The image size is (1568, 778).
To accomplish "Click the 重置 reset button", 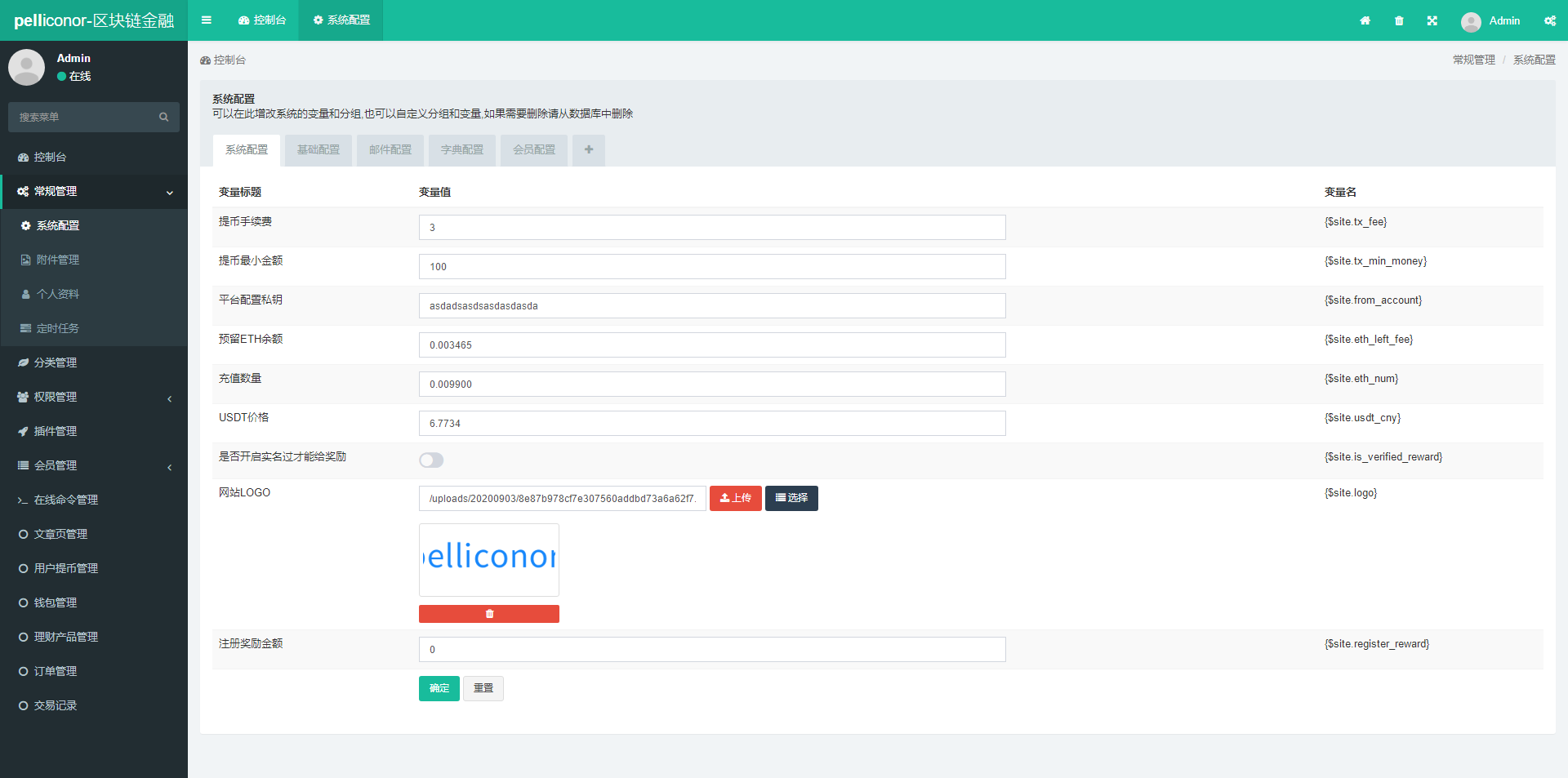I will tap(483, 688).
